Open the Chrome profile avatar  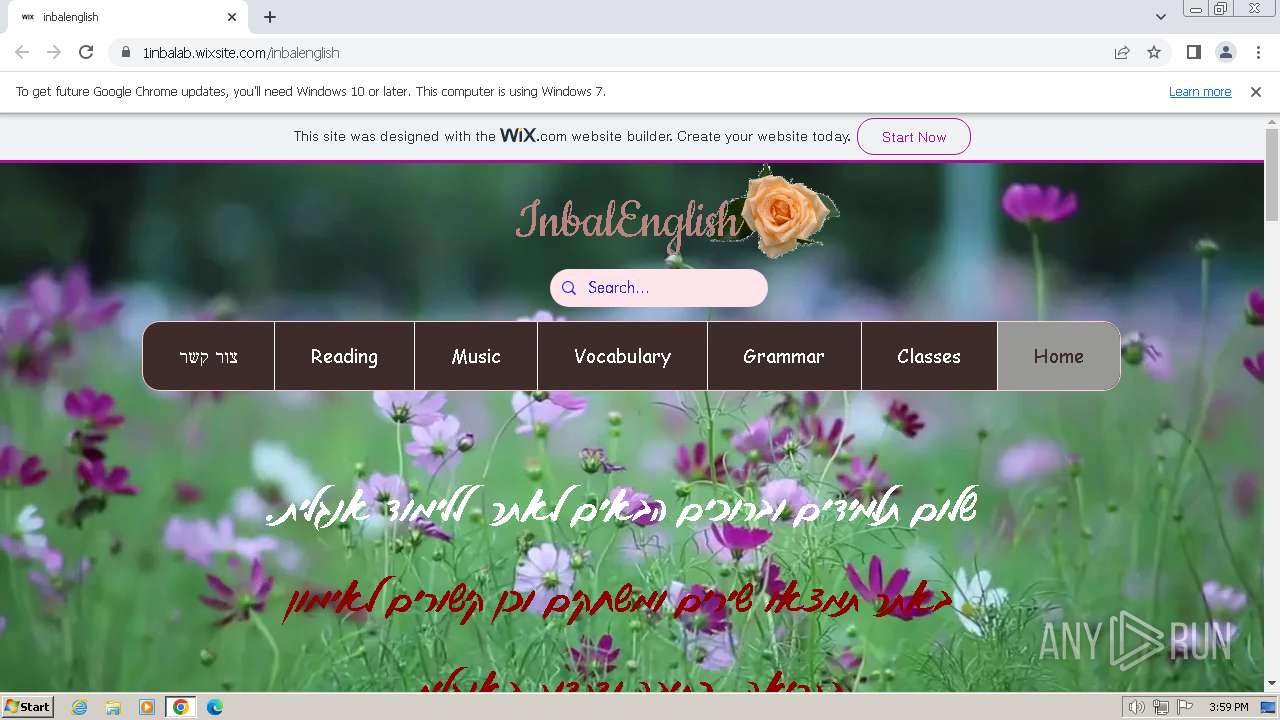(1225, 52)
